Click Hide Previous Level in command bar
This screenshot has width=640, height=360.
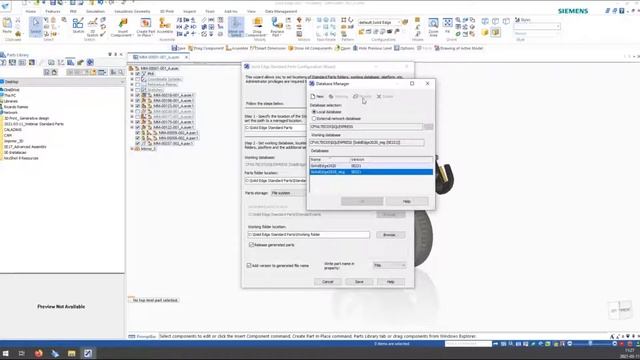point(372,48)
